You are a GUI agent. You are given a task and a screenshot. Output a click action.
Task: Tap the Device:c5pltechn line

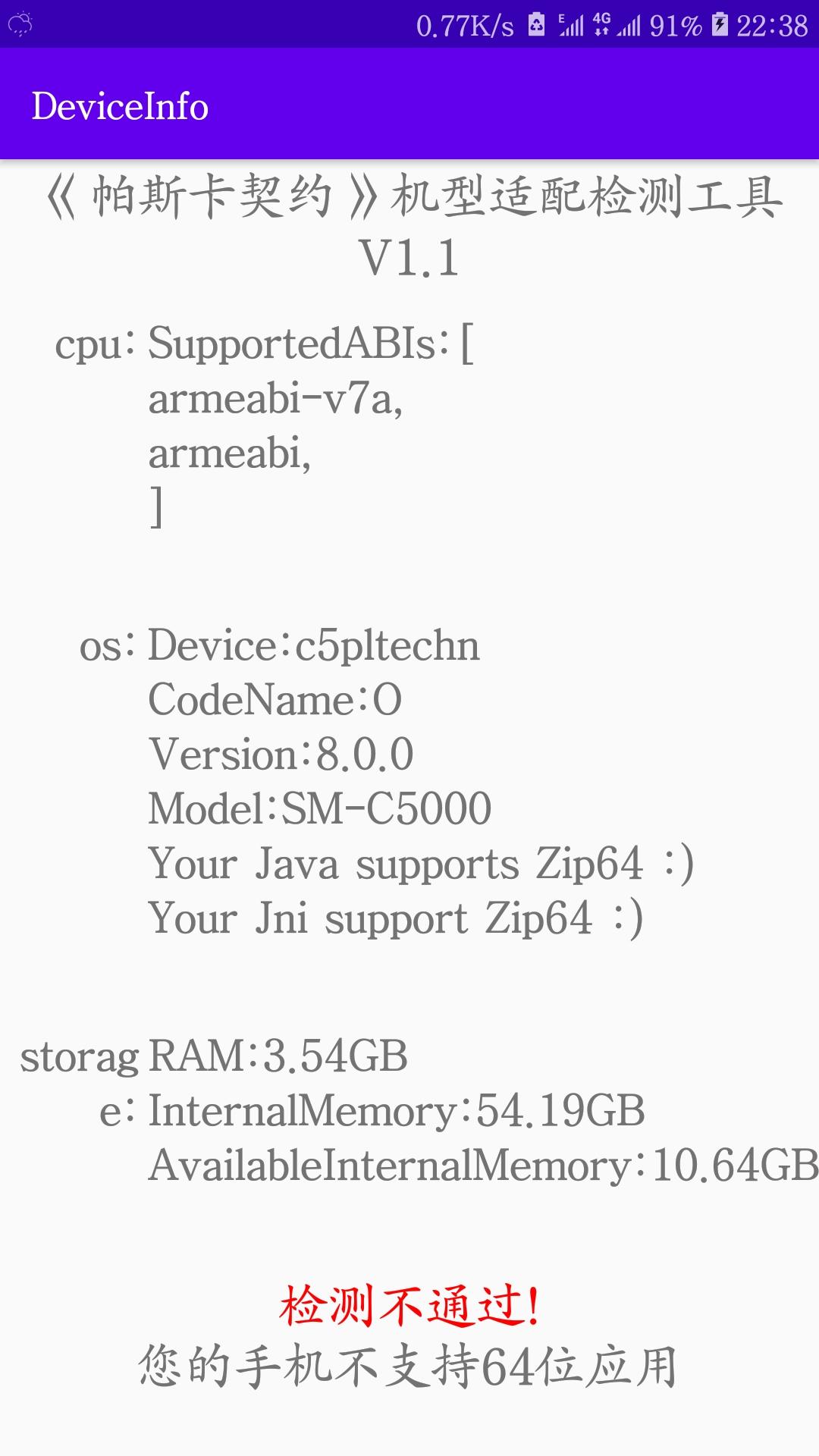coord(314,645)
